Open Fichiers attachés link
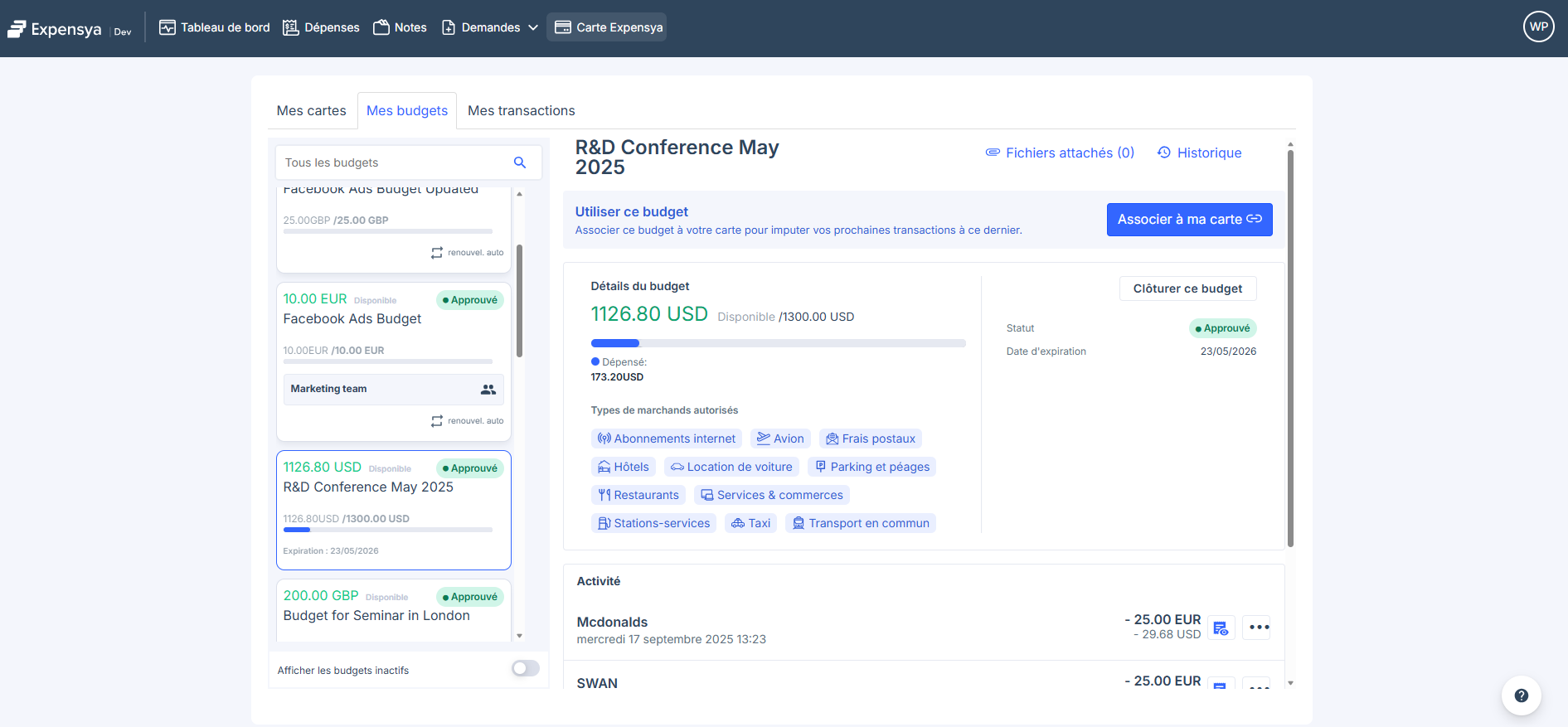Viewport: 1568px width, 727px height. tap(1060, 153)
